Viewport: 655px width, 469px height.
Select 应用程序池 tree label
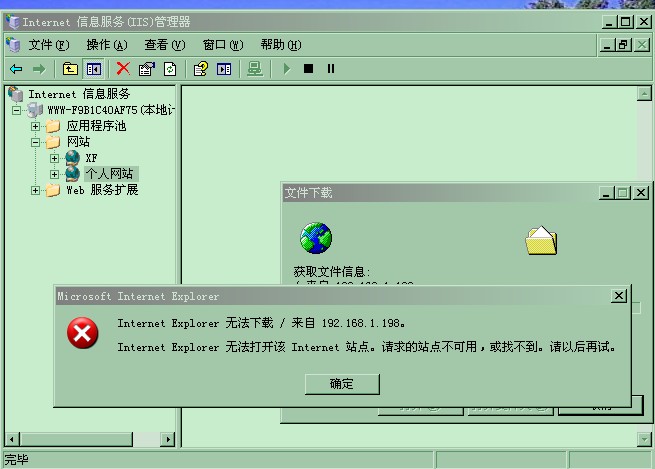click(96, 126)
